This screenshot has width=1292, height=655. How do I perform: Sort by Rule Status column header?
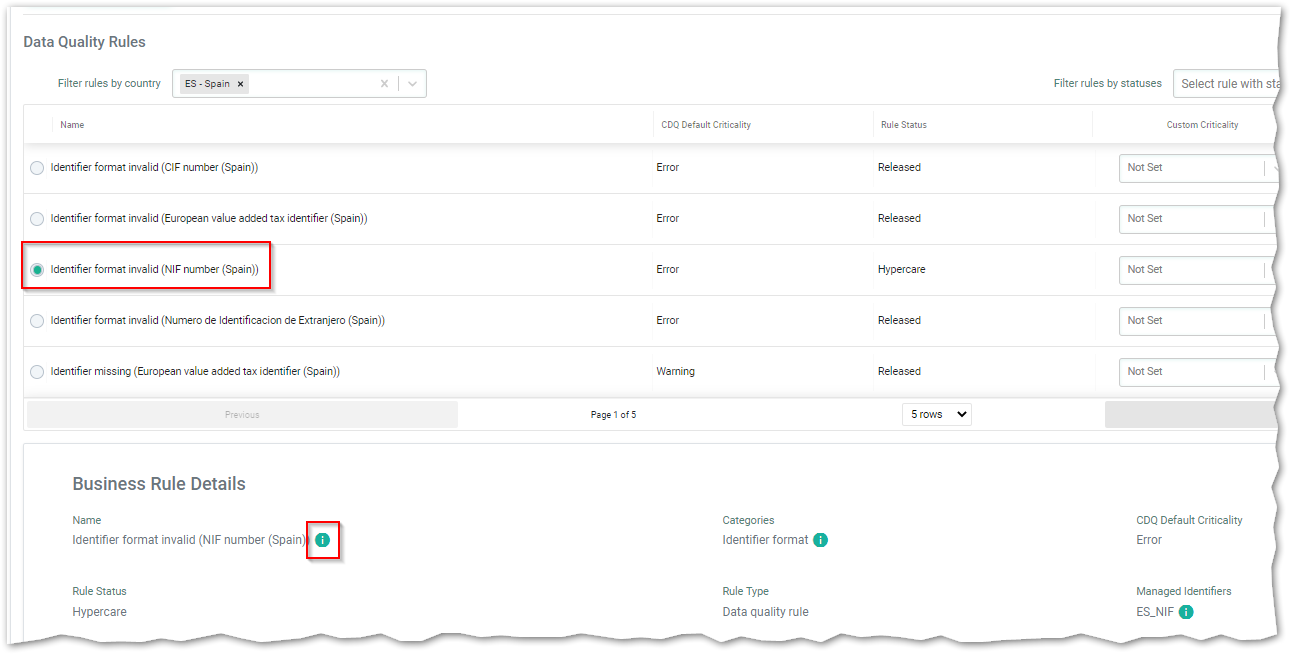point(903,125)
